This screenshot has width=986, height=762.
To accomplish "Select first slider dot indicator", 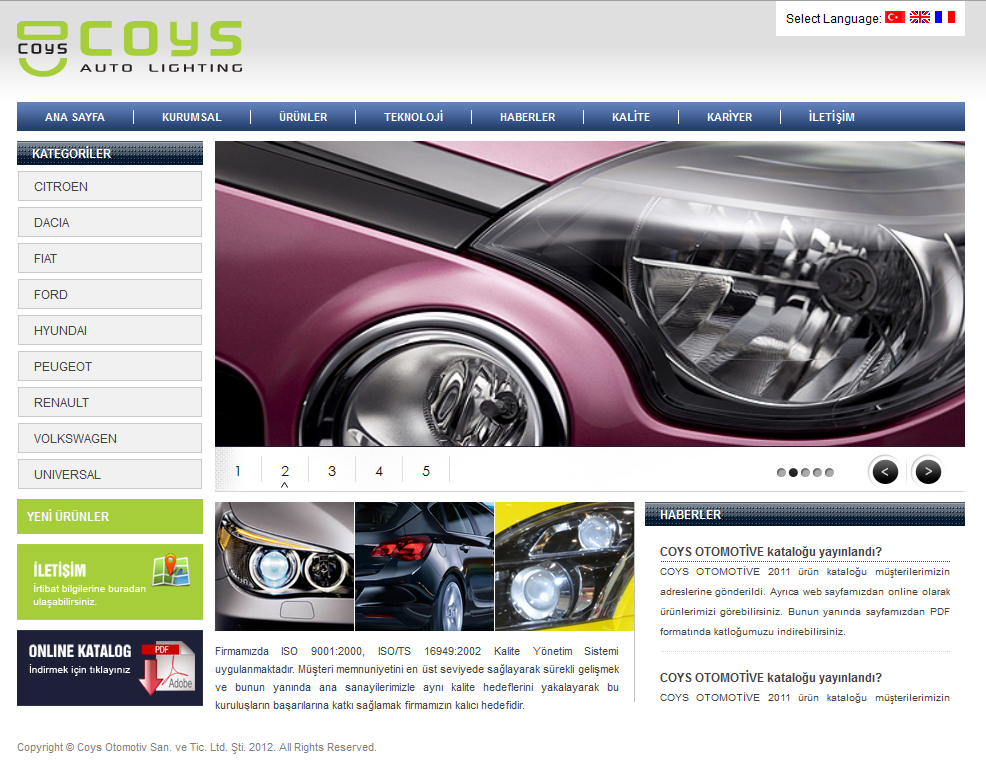I will coord(781,472).
